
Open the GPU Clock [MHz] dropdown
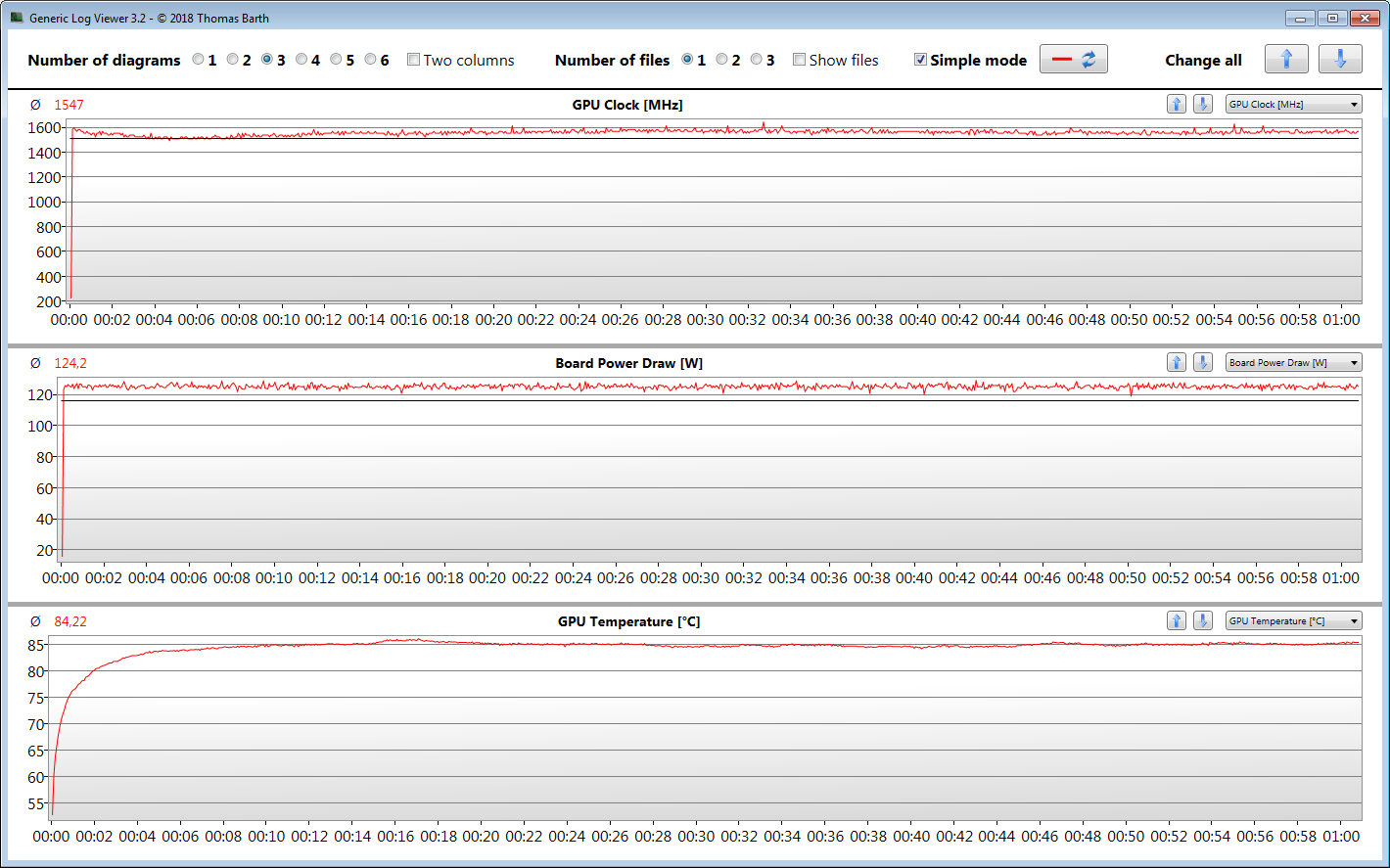pyautogui.click(x=1293, y=105)
